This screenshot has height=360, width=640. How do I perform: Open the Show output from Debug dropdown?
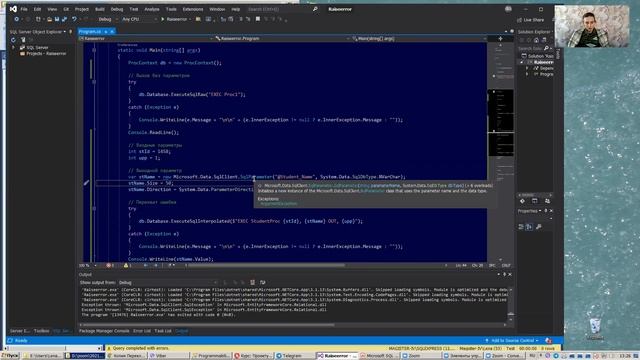(168, 282)
